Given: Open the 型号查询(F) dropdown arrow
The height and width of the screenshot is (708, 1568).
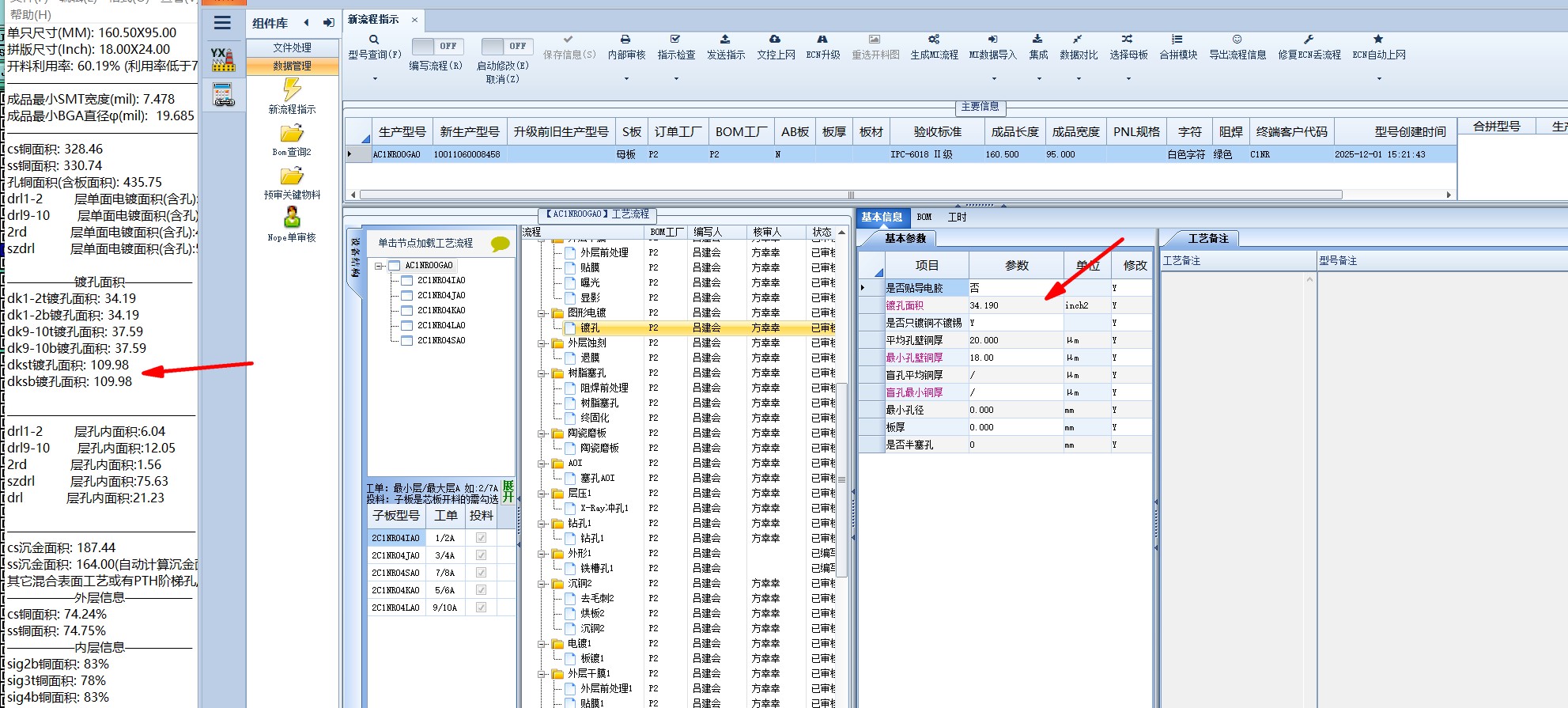Looking at the screenshot, I should click(375, 78).
